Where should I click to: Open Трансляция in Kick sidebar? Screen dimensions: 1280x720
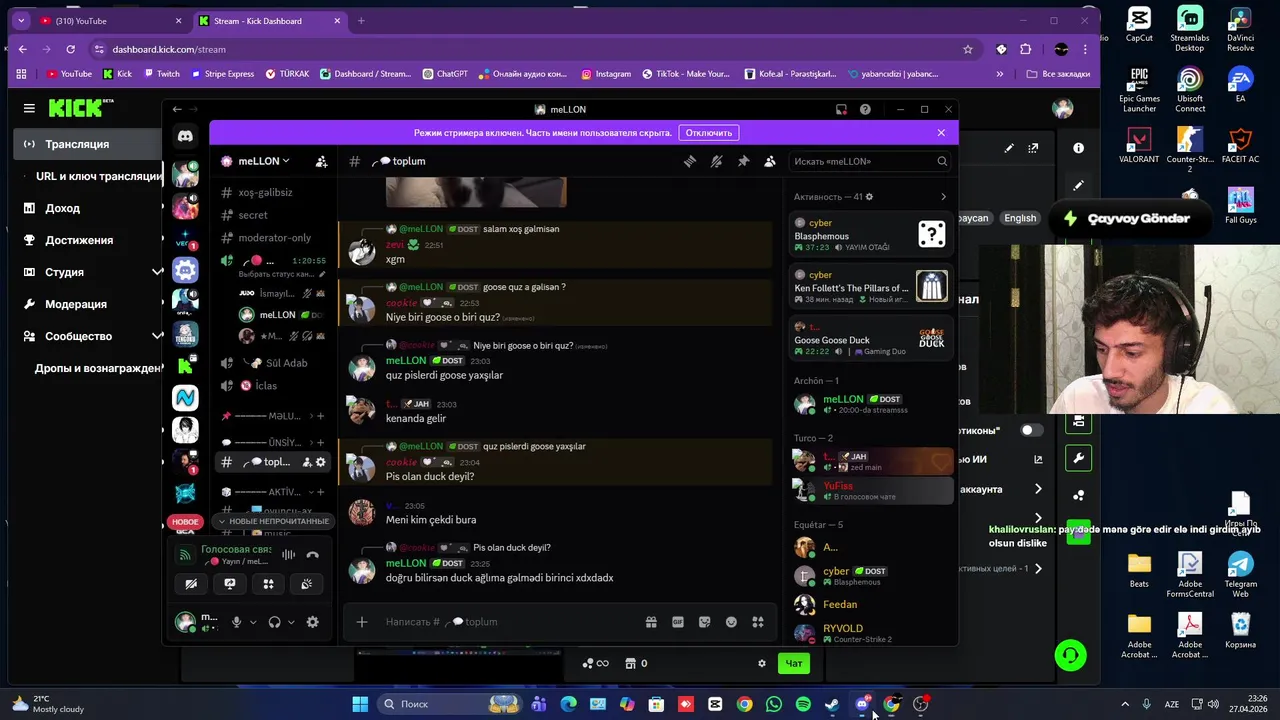tap(88, 144)
